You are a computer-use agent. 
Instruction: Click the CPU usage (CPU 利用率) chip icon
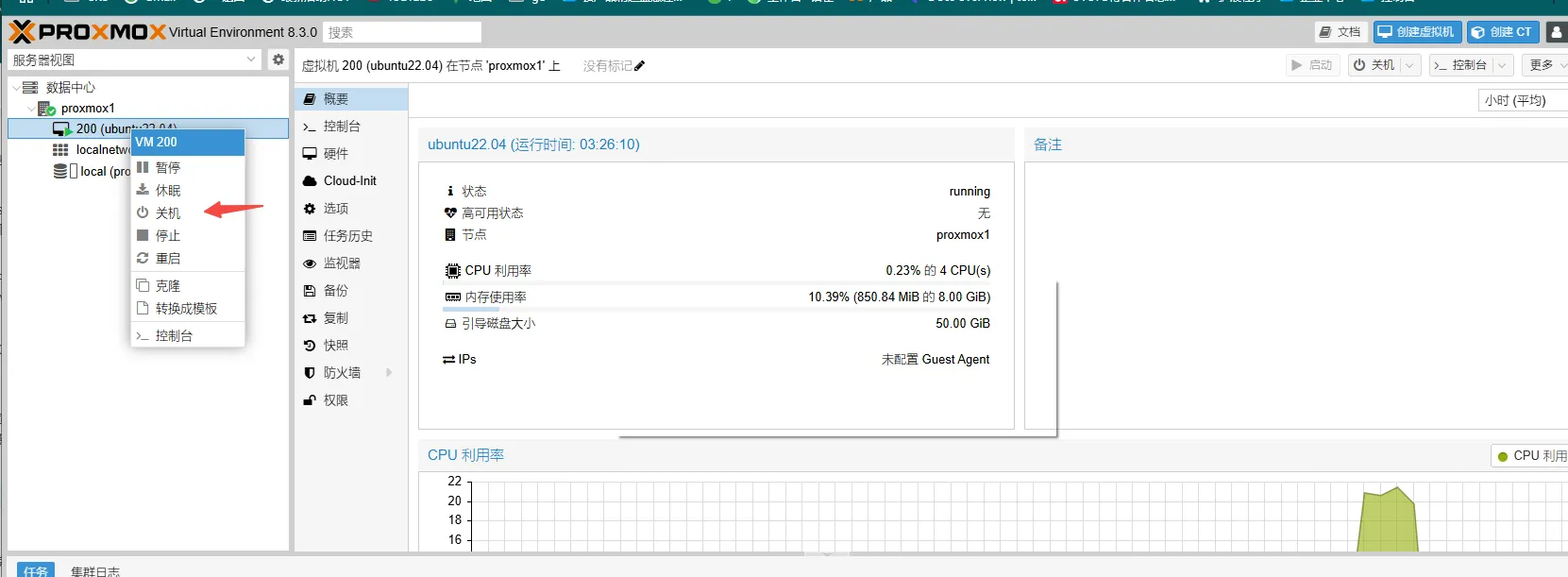pyautogui.click(x=453, y=270)
